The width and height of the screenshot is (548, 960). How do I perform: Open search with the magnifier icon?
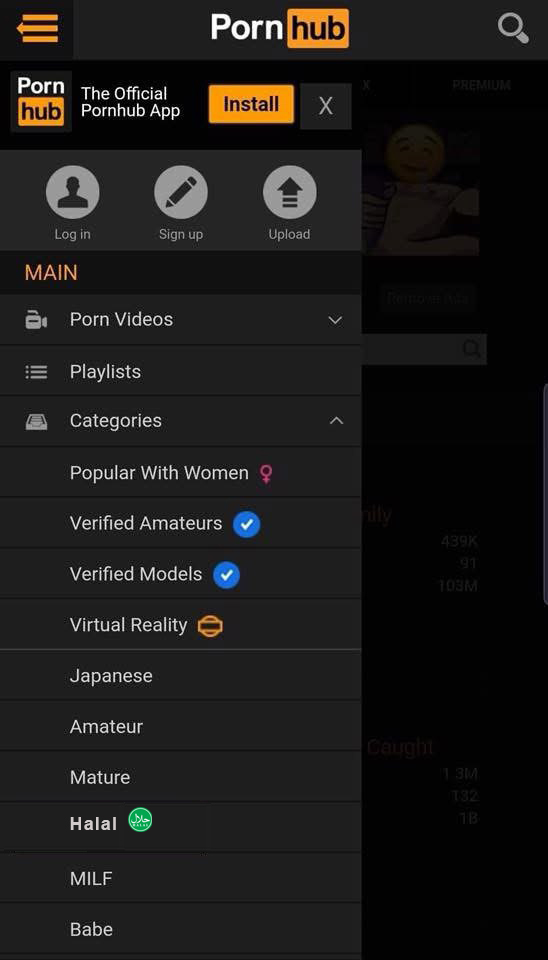[x=513, y=29]
